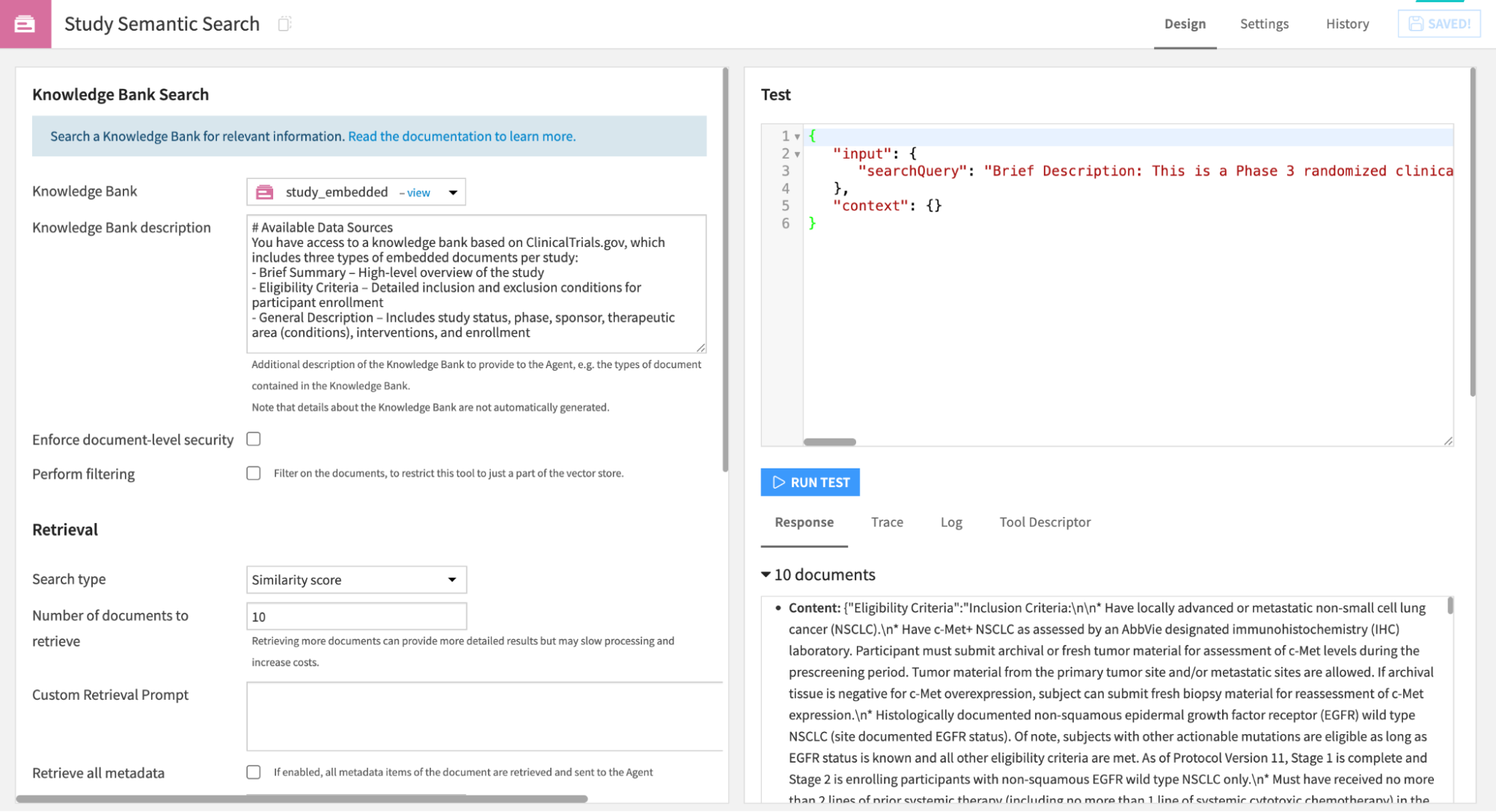The width and height of the screenshot is (1496, 812).
Task: Switch to the Settings tab
Action: coord(1264,24)
